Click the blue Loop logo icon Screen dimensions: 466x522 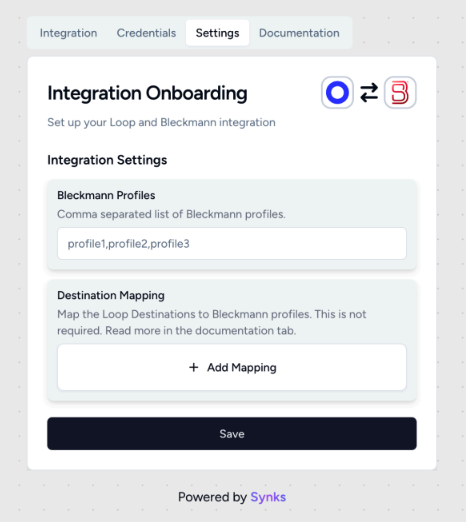click(337, 92)
